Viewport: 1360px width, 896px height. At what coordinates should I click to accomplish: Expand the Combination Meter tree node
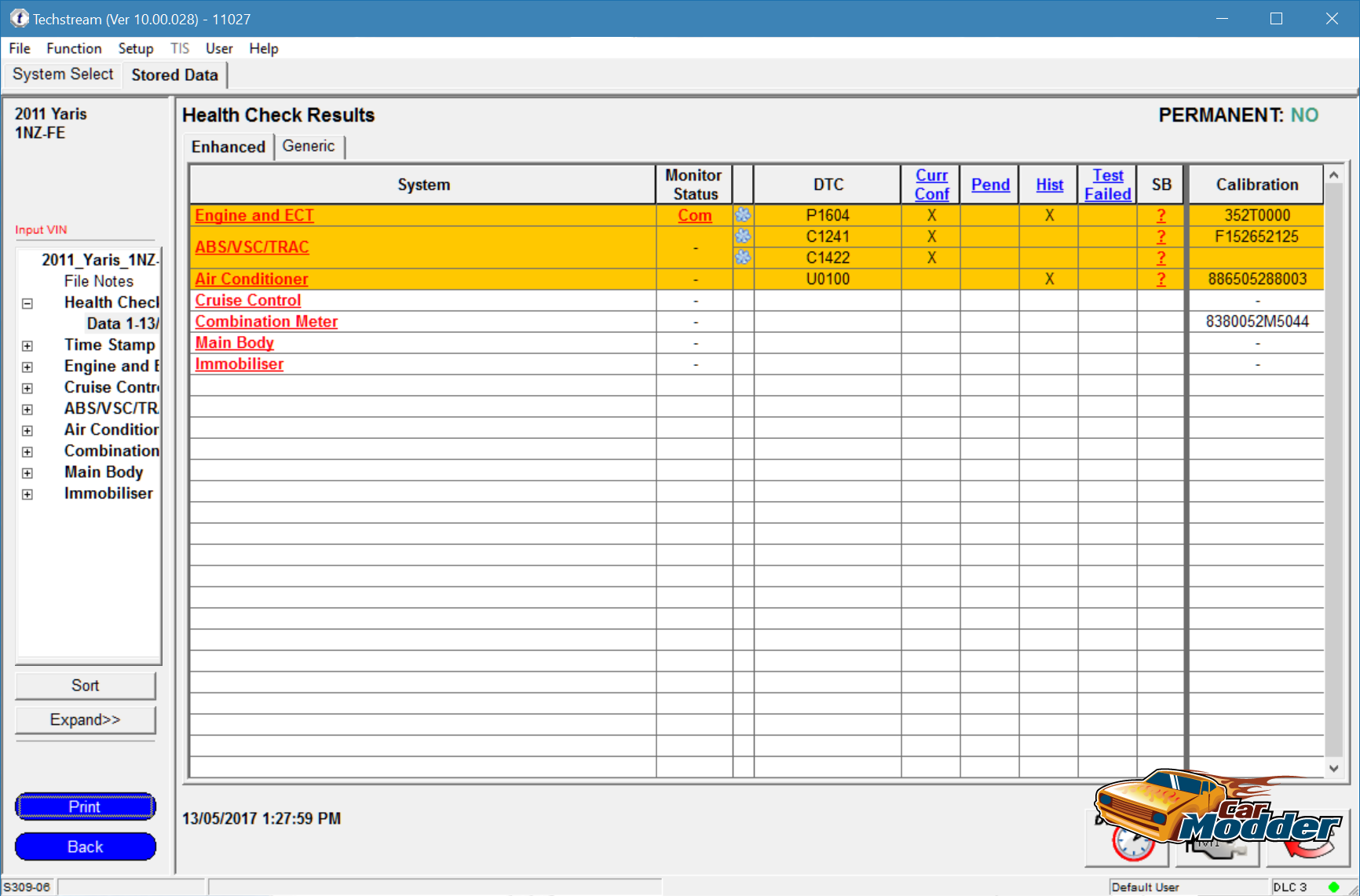point(27,452)
